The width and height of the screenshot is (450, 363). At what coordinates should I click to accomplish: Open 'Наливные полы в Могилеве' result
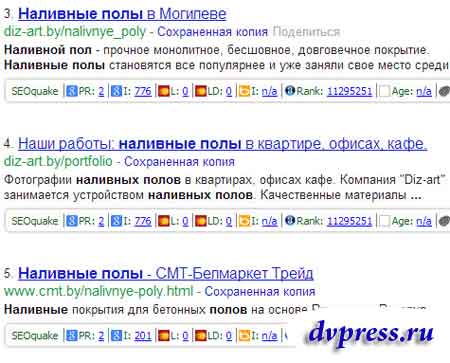[x=122, y=14]
